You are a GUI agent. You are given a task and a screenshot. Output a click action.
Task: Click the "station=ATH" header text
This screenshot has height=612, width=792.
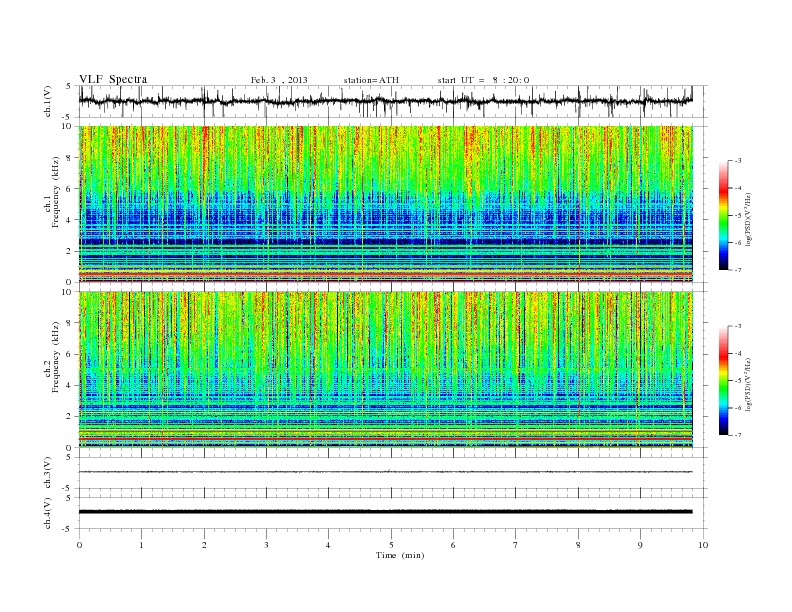(x=371, y=80)
